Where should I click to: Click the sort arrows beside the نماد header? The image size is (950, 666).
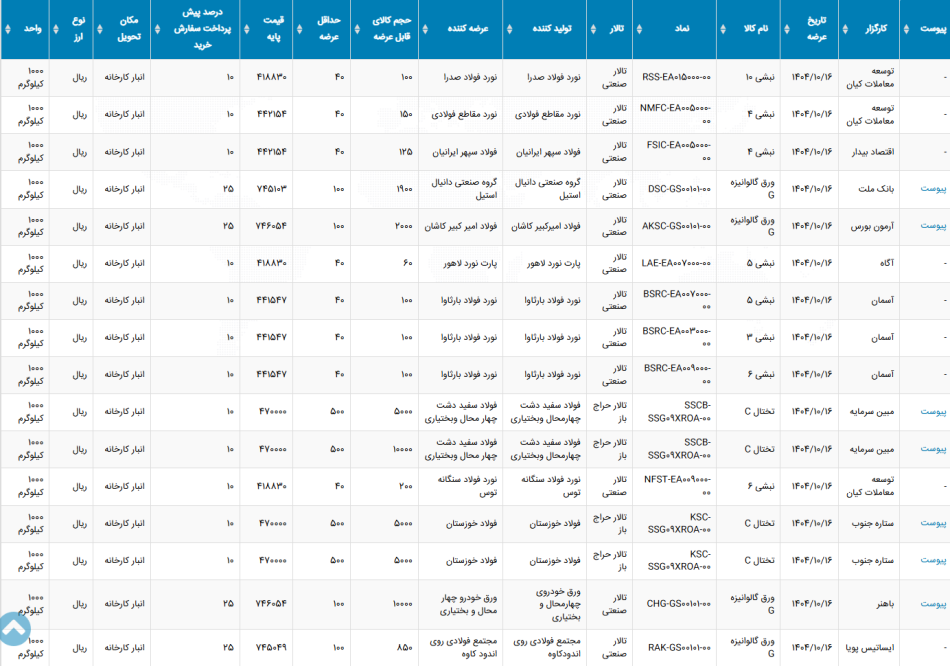(639, 29)
